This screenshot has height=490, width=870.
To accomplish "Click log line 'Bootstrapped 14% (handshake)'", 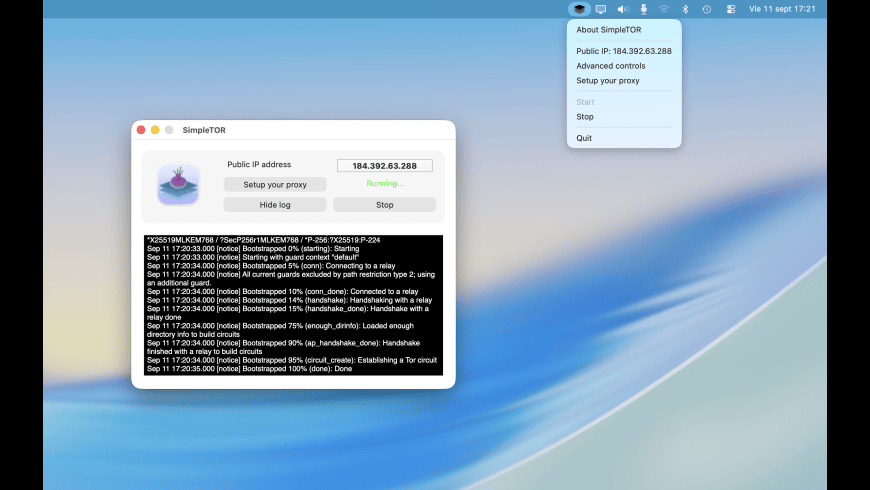I will pyautogui.click(x=289, y=300).
